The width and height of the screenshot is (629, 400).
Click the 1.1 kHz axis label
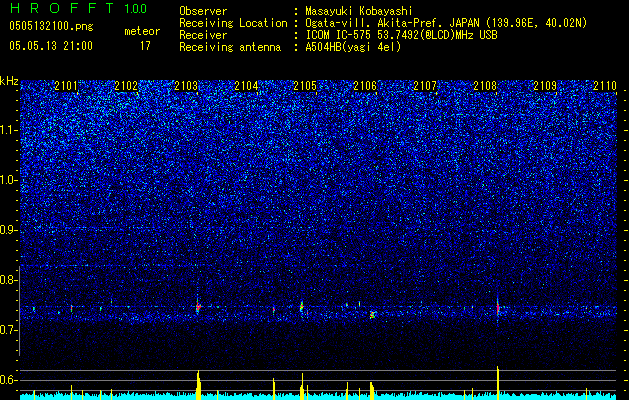point(9,130)
